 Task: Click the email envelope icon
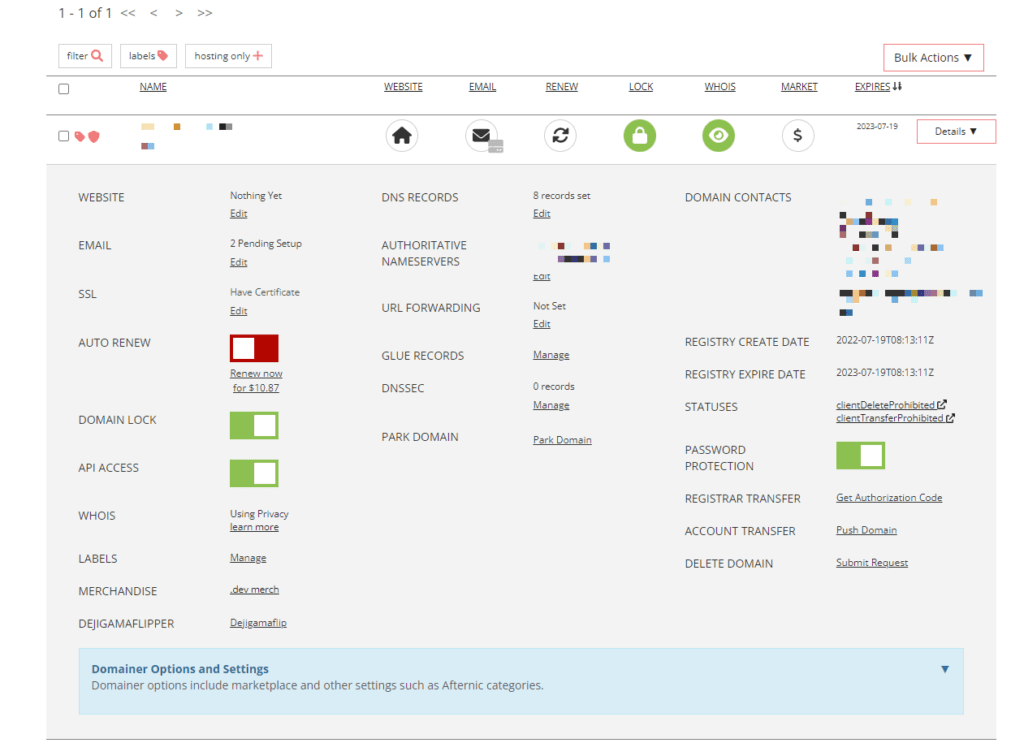click(x=482, y=135)
